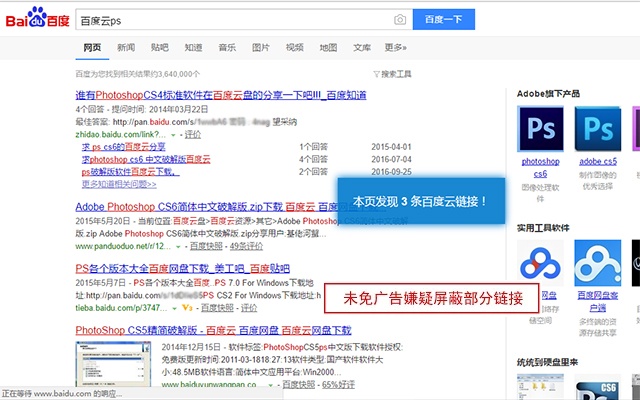Open the folder window thumbnail under 统统到硬盘里来
The width and height of the screenshot is (640, 400).
(540, 387)
